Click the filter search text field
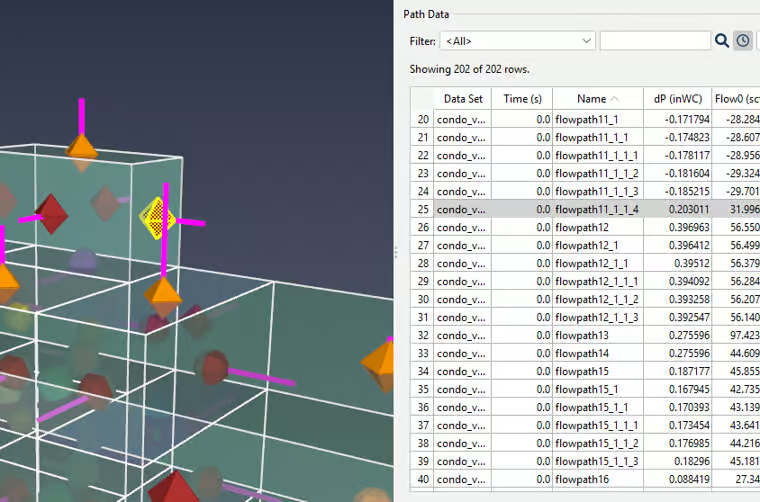 pos(654,41)
